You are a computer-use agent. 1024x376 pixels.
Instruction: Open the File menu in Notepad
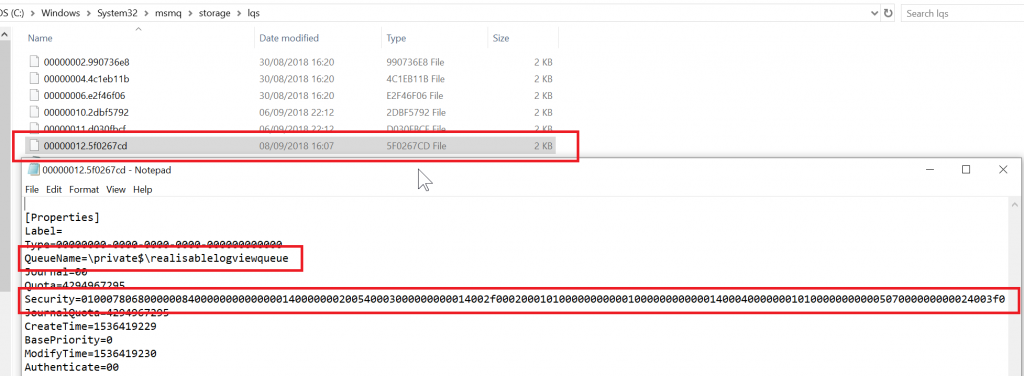(32, 189)
